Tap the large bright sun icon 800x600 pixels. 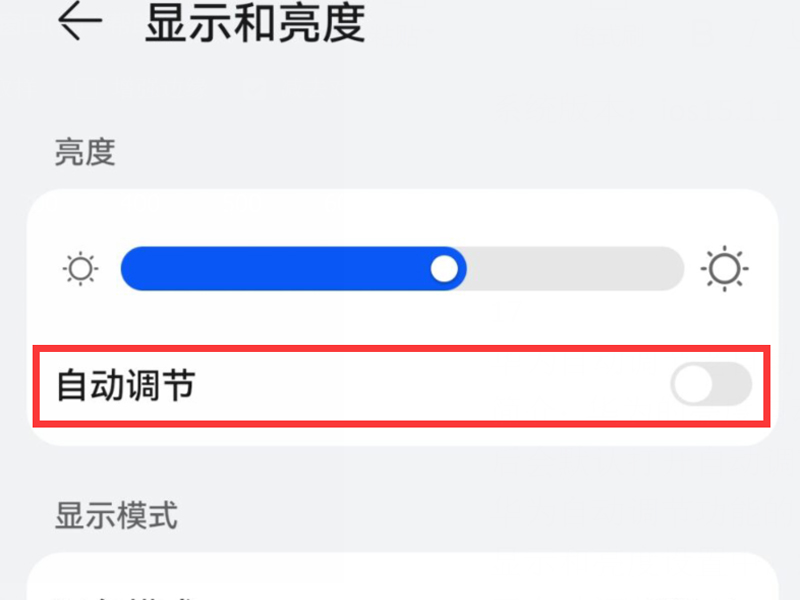click(725, 269)
